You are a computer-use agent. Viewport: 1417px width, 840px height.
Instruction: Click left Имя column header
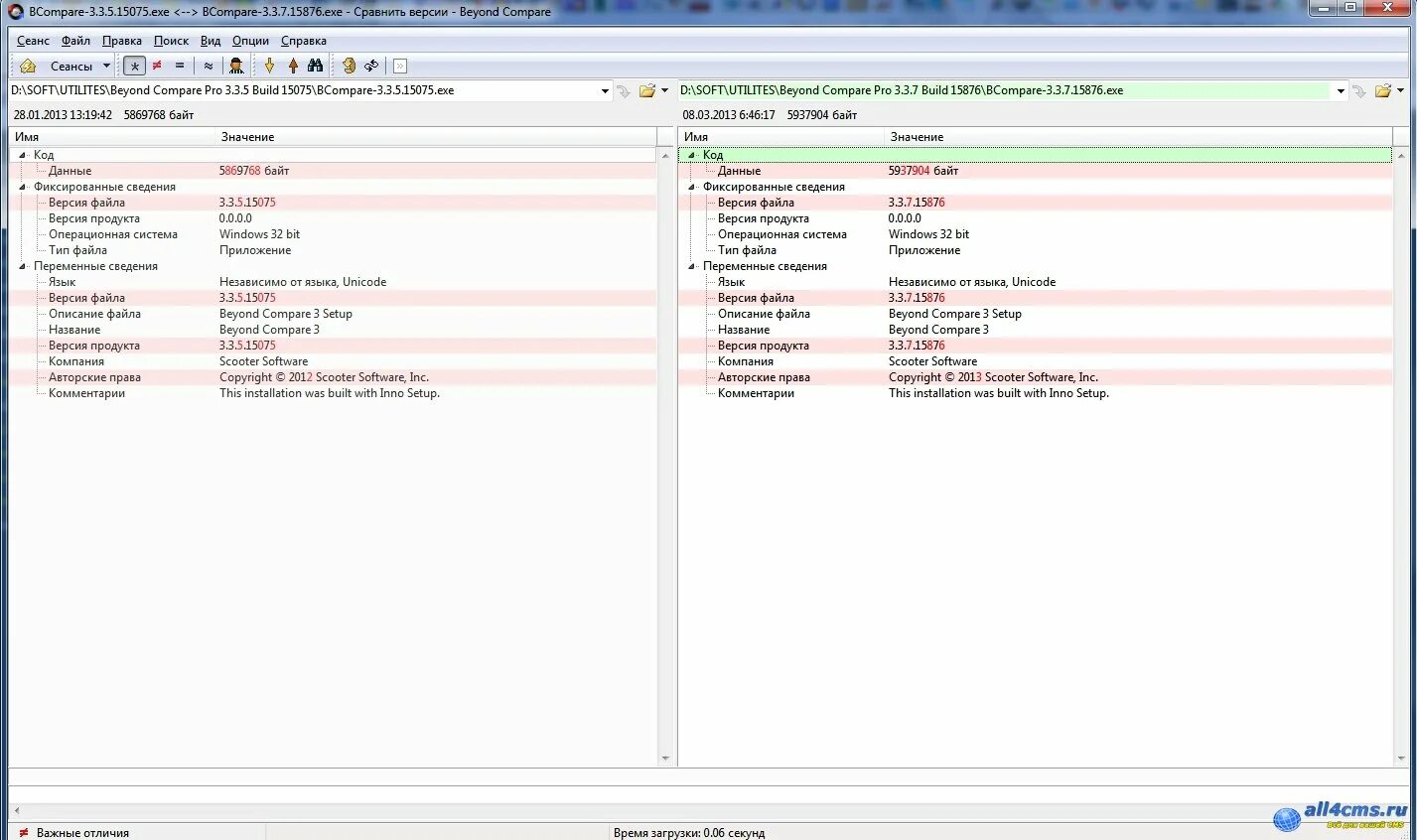[x=111, y=137]
